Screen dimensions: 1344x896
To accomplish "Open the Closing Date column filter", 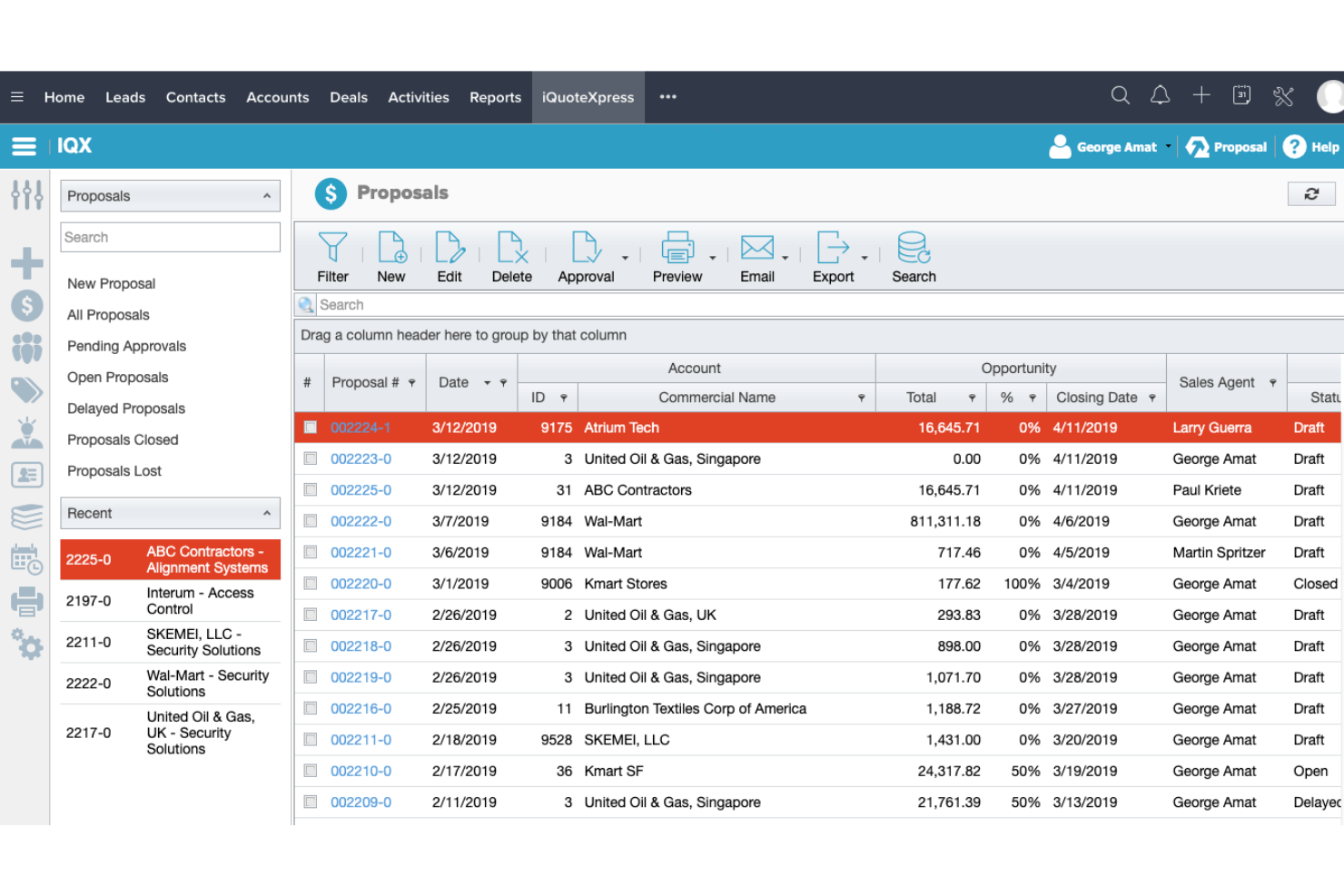I will click(x=1152, y=398).
